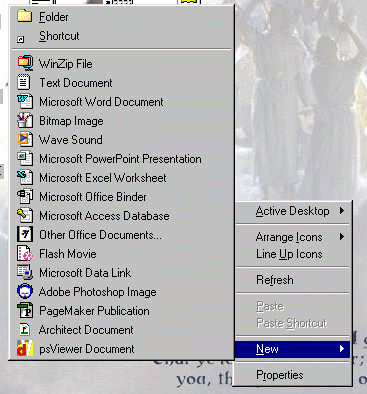Viewport: 367px width, 394px height.
Task: Click the PowerPoint Presentation icon
Action: tap(25, 158)
